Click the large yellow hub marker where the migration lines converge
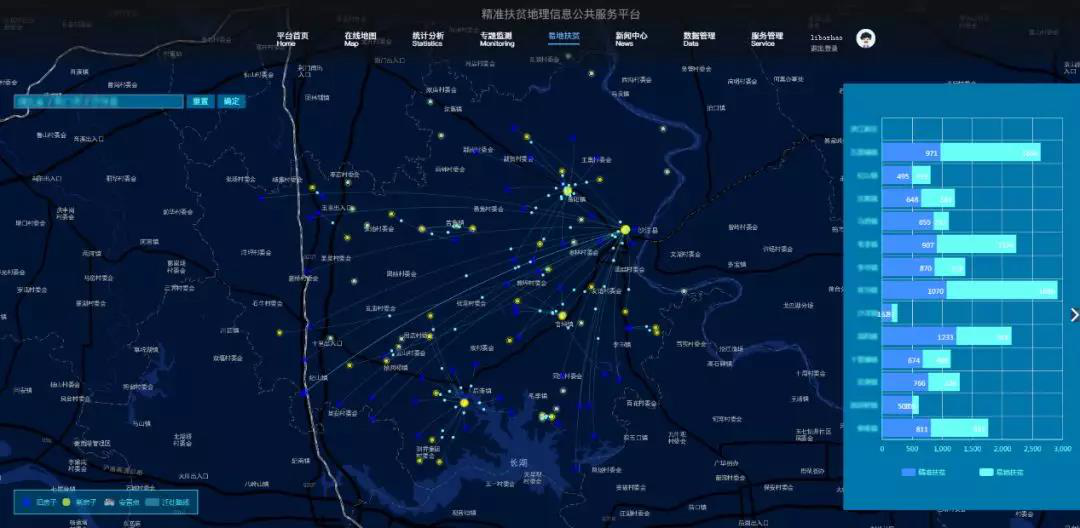Viewport: 1080px width, 528px height. coord(625,229)
